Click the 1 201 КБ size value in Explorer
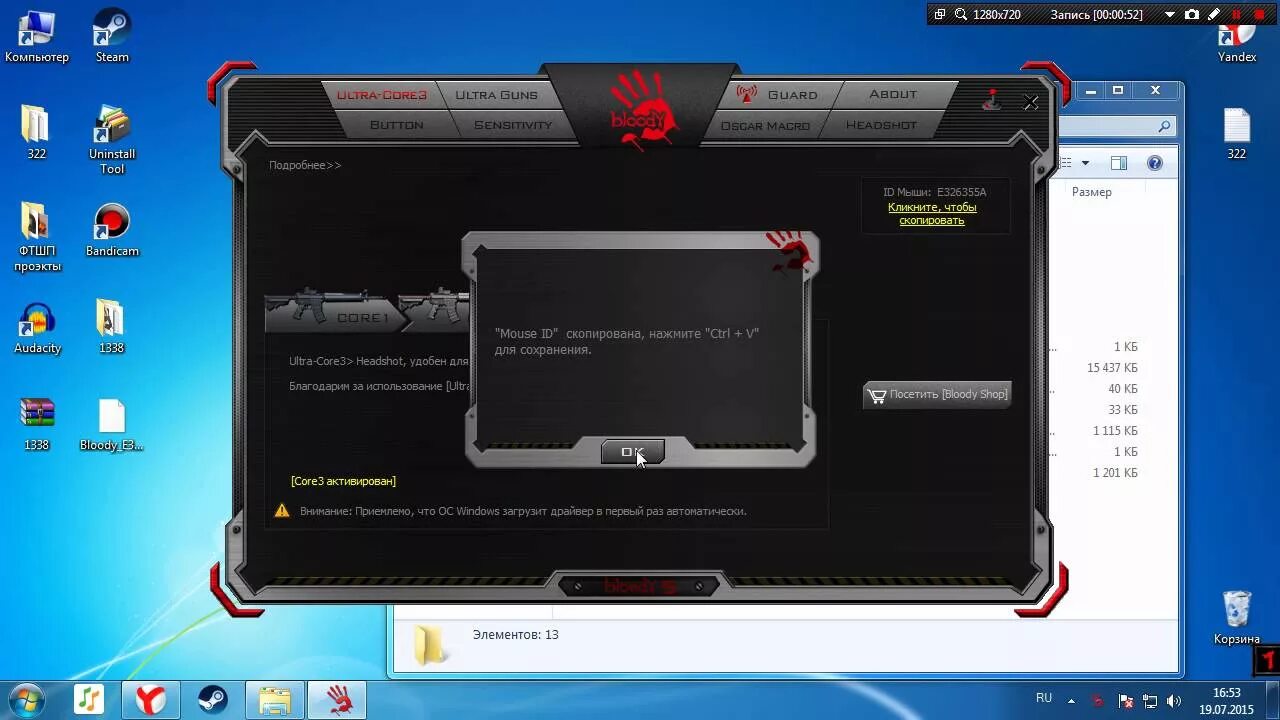1280x720 pixels. point(1115,473)
